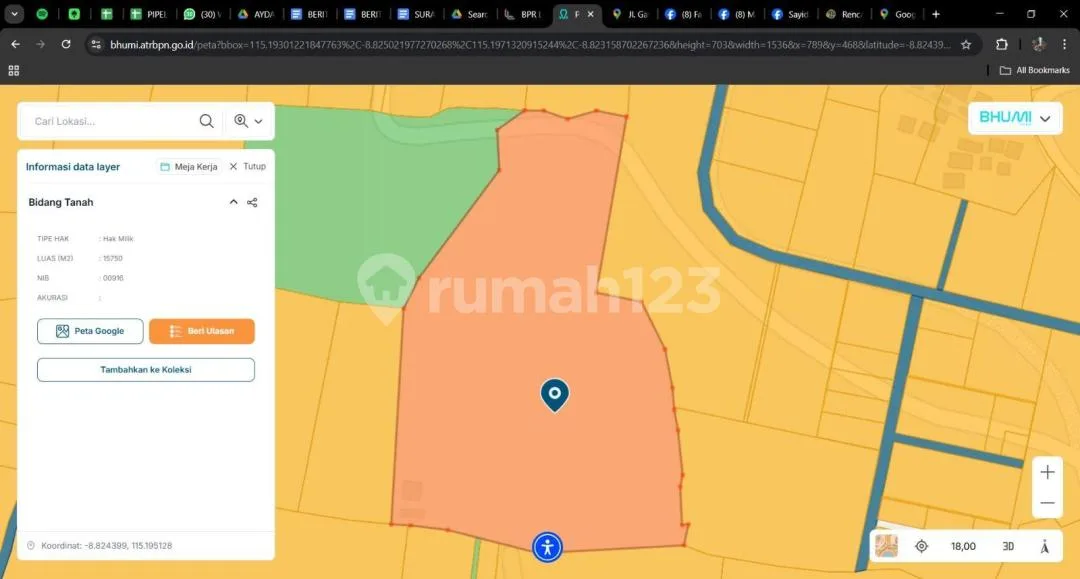Open the All Bookmarks folder

(x=1035, y=70)
